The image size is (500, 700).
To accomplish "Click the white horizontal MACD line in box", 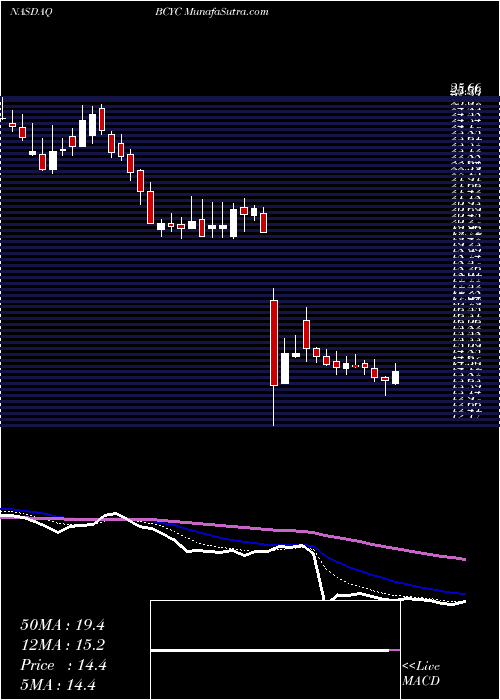I will (270, 650).
